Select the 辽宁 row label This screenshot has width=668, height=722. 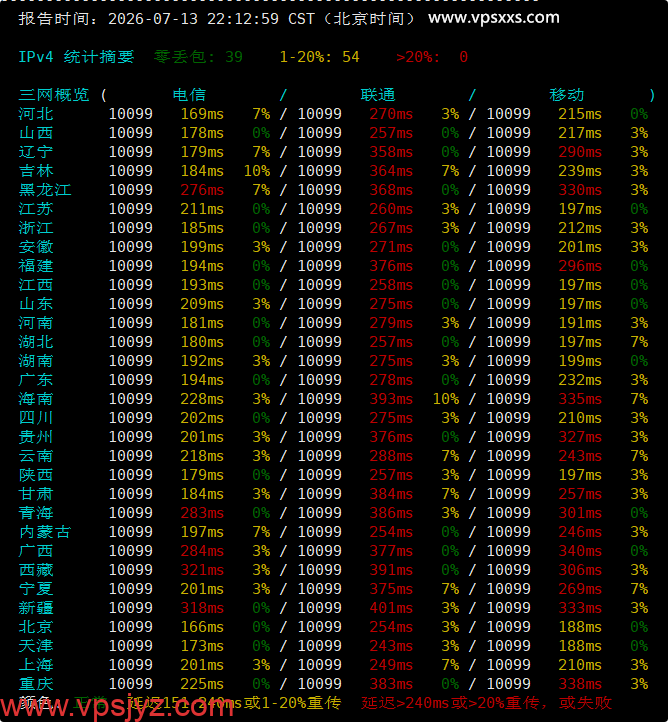coord(36,152)
